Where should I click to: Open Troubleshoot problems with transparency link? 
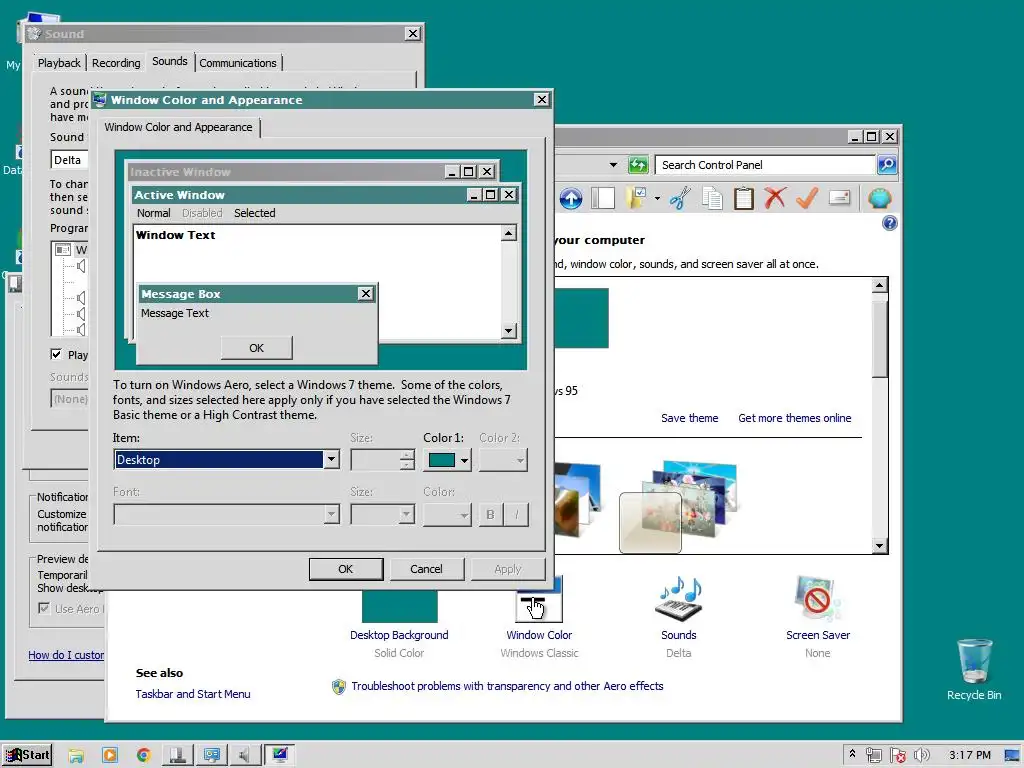click(507, 686)
